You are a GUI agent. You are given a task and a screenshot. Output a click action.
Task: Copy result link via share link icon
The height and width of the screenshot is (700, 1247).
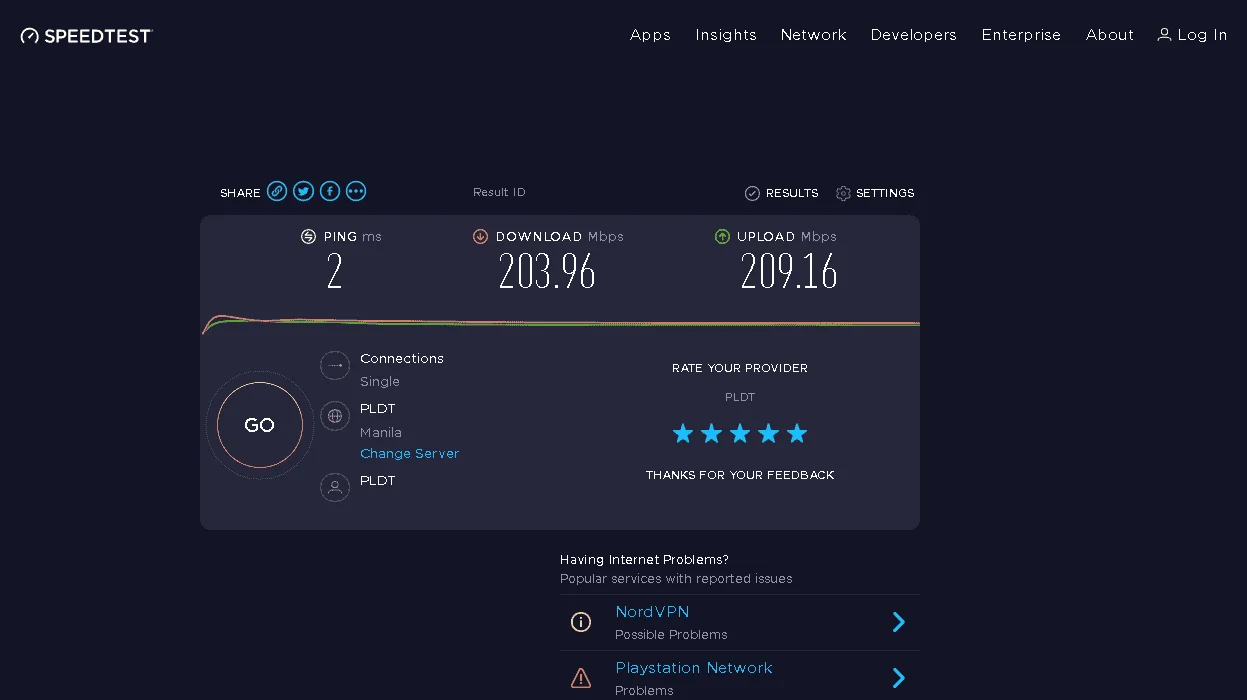pos(277,191)
